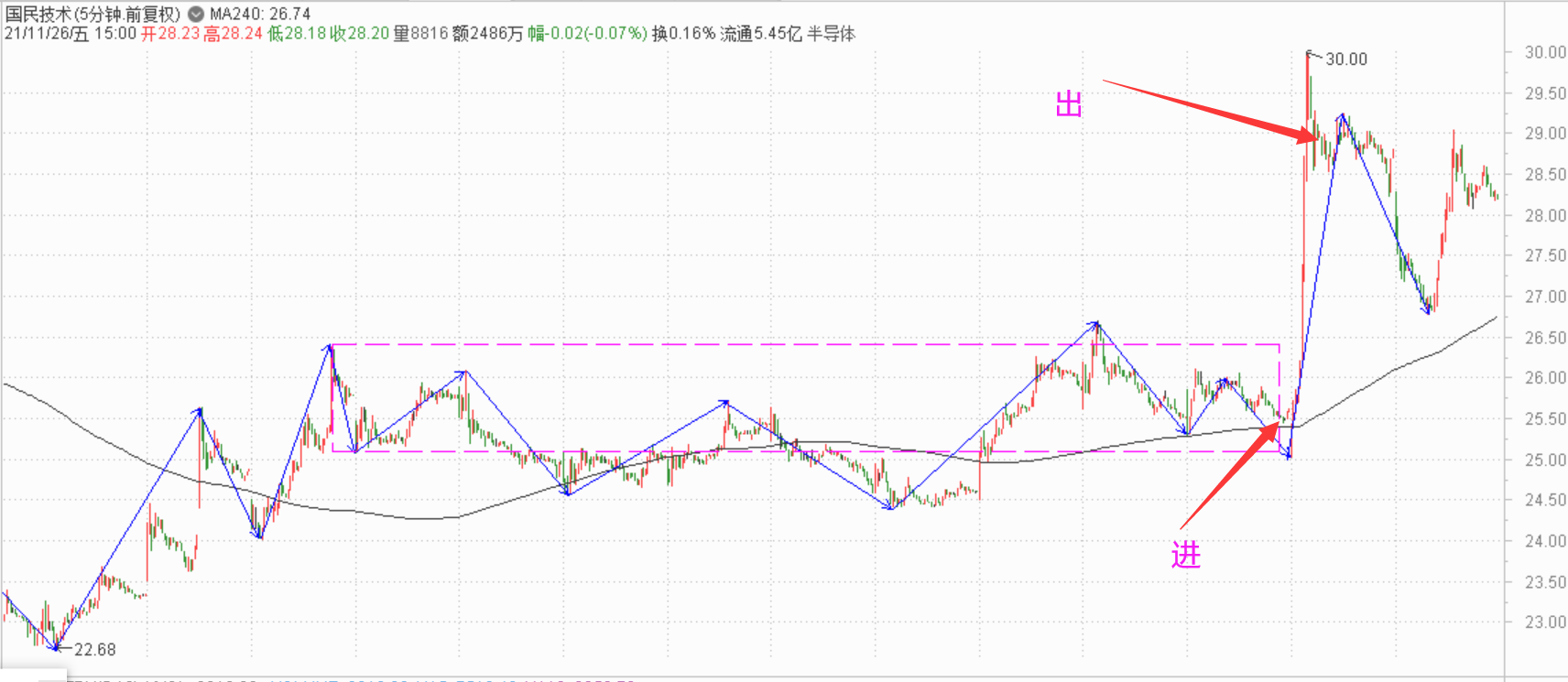Click the 27.00 label on price axis
The height and width of the screenshot is (682, 1568).
[1544, 298]
